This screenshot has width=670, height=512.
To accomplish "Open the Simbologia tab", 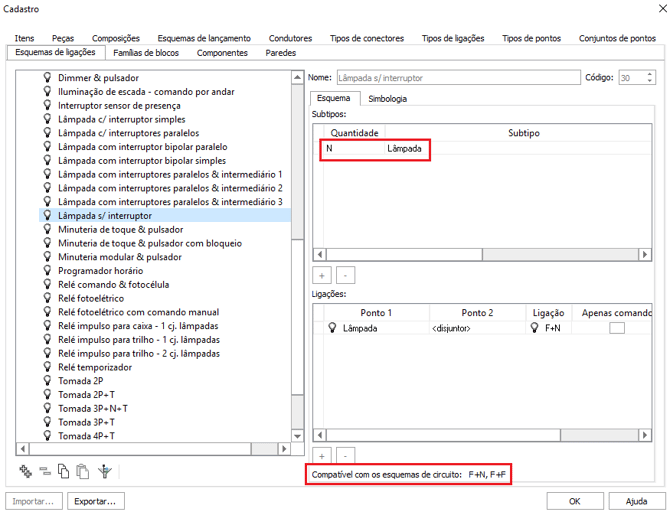I will [x=387, y=99].
